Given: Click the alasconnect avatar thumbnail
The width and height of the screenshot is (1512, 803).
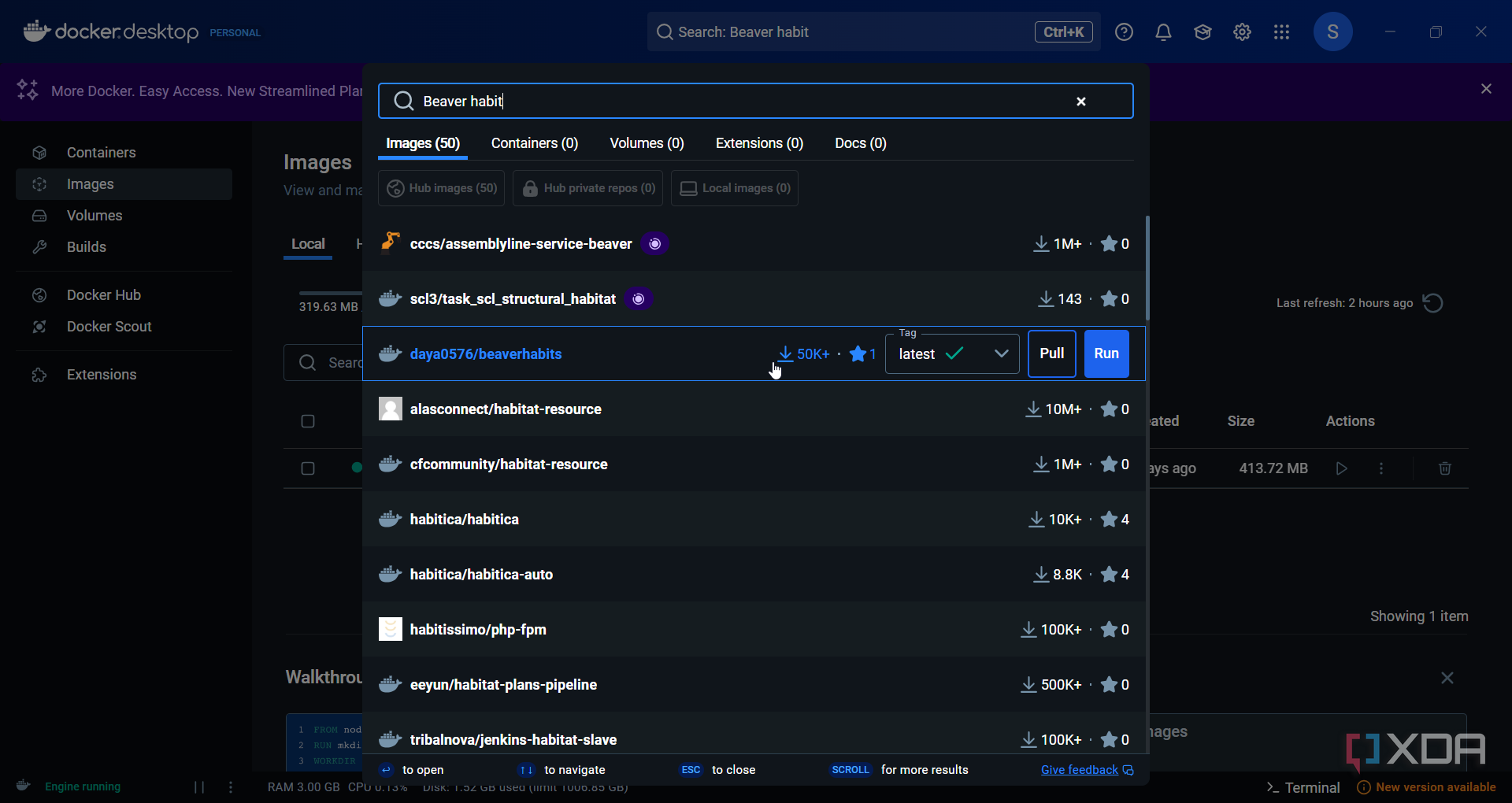Looking at the screenshot, I should click(x=391, y=409).
